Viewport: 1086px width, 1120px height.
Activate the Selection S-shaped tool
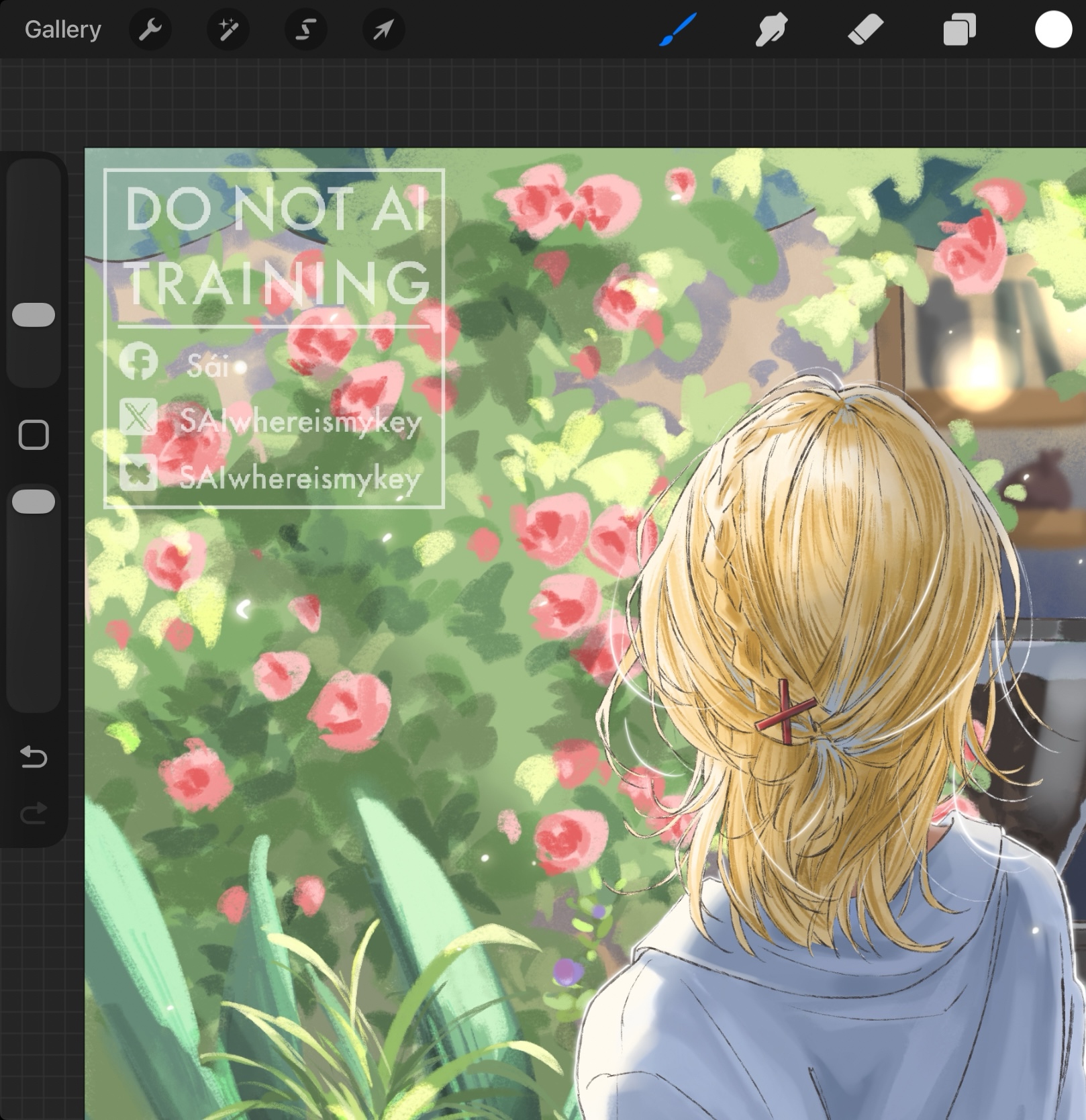306,30
